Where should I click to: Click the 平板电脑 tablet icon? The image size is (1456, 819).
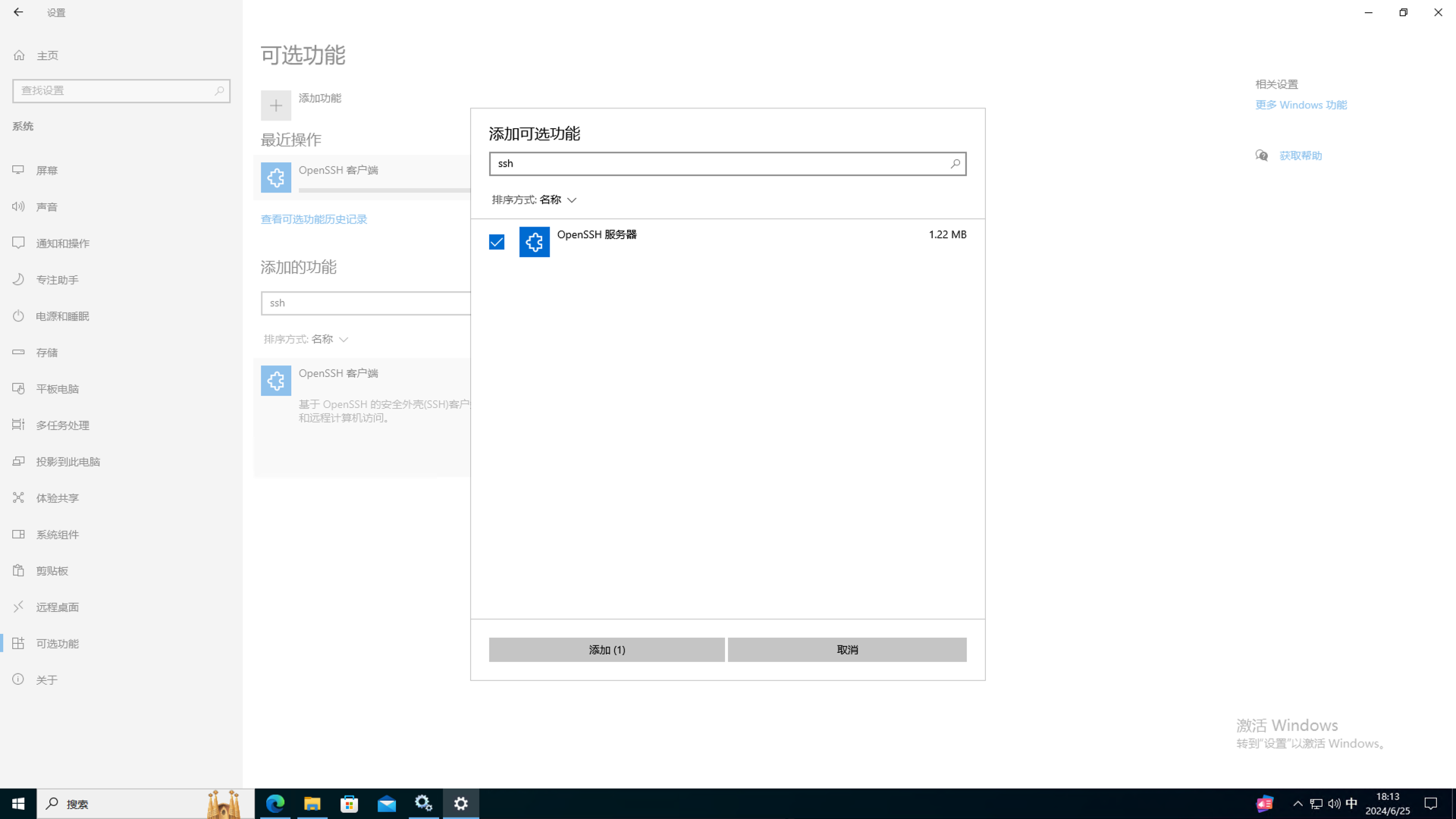(x=18, y=388)
